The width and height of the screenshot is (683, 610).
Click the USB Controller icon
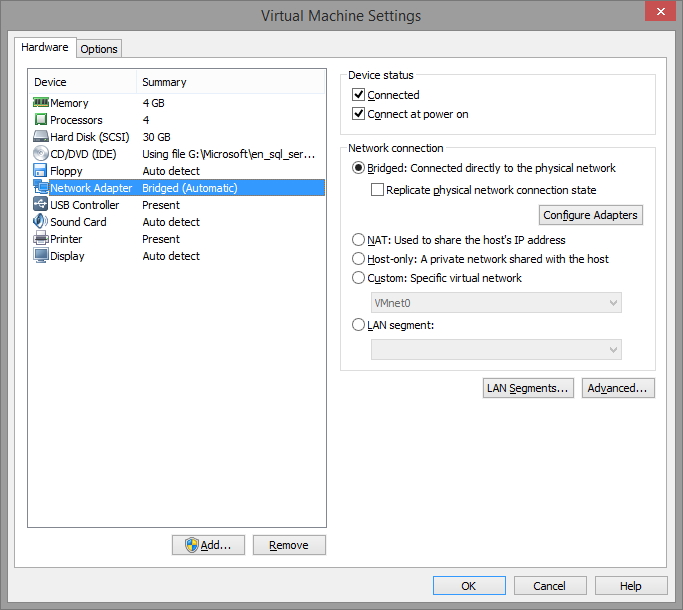[41, 205]
